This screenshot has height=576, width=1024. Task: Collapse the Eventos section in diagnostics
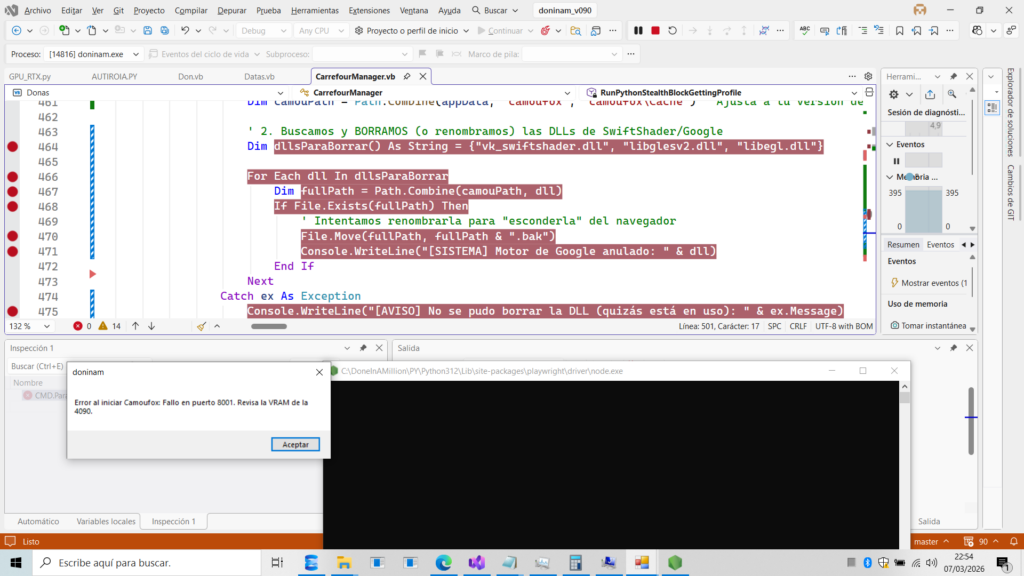pos(890,144)
